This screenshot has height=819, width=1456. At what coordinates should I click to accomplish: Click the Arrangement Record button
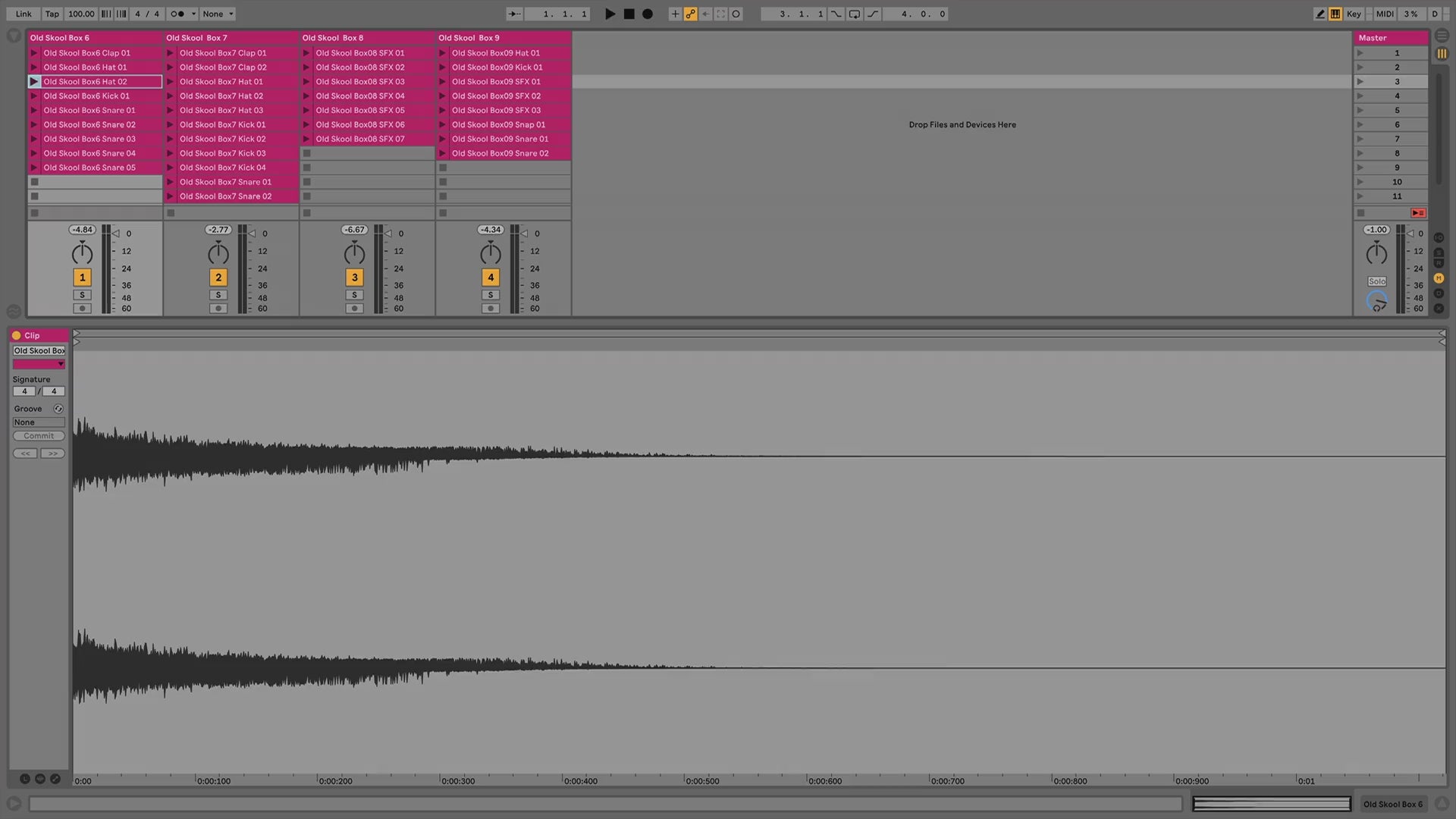[647, 14]
